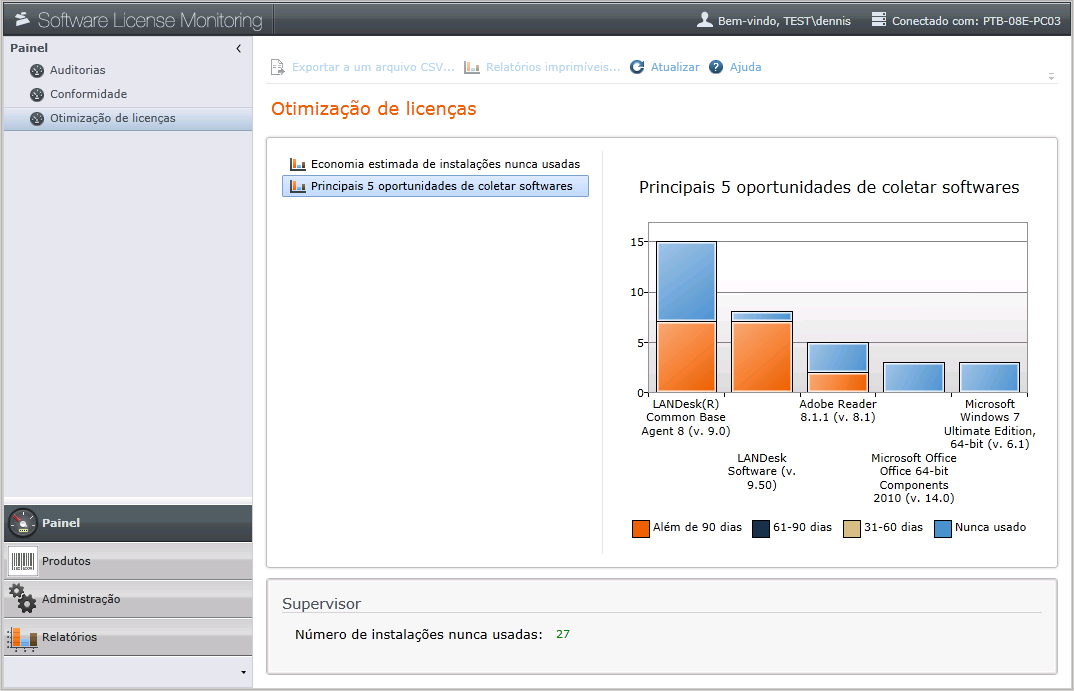Viewport: 1074px width, 691px height.
Task: Click the 31-60 dias tan swatch
Action: point(851,529)
